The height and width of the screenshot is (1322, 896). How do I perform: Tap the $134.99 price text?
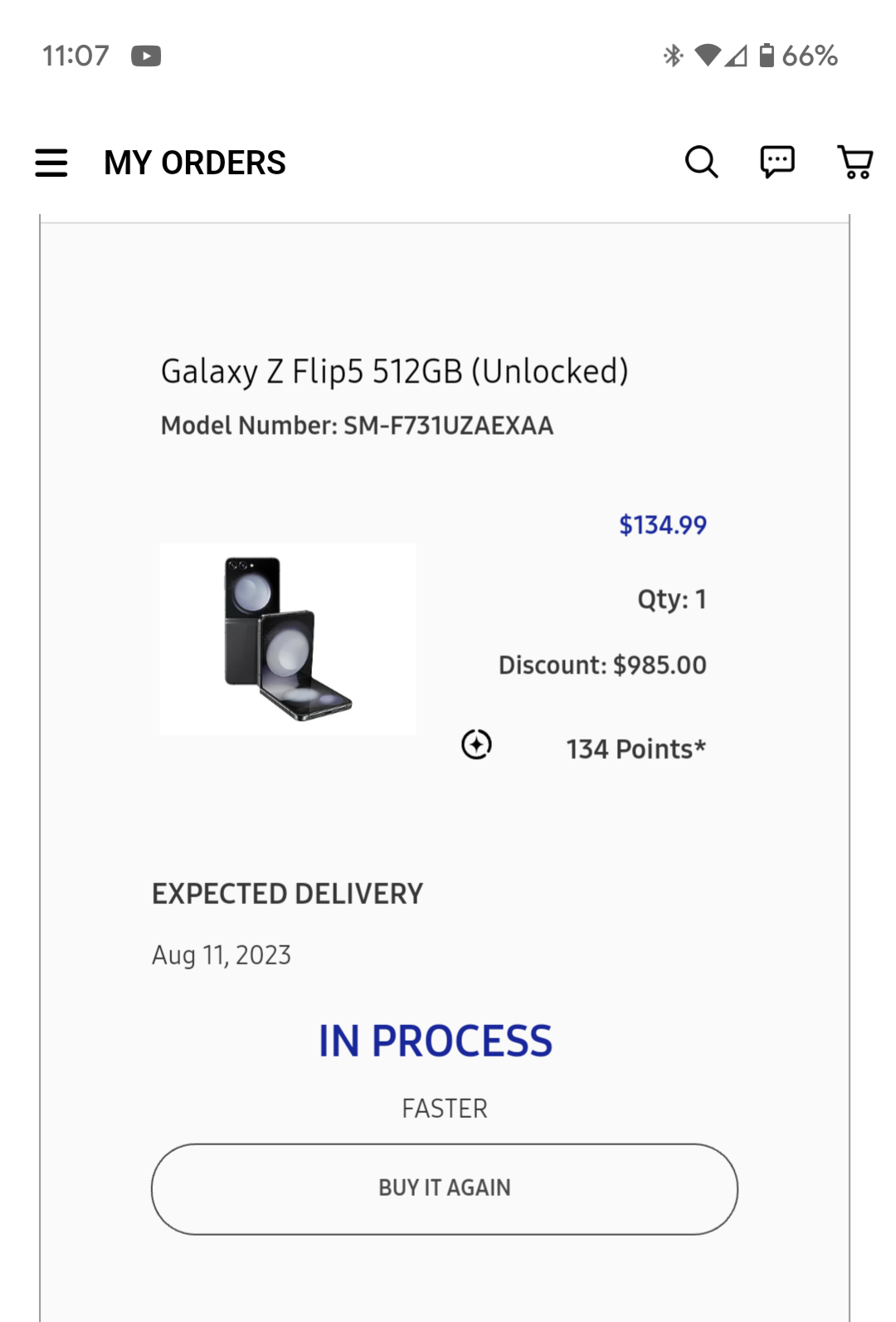662,524
